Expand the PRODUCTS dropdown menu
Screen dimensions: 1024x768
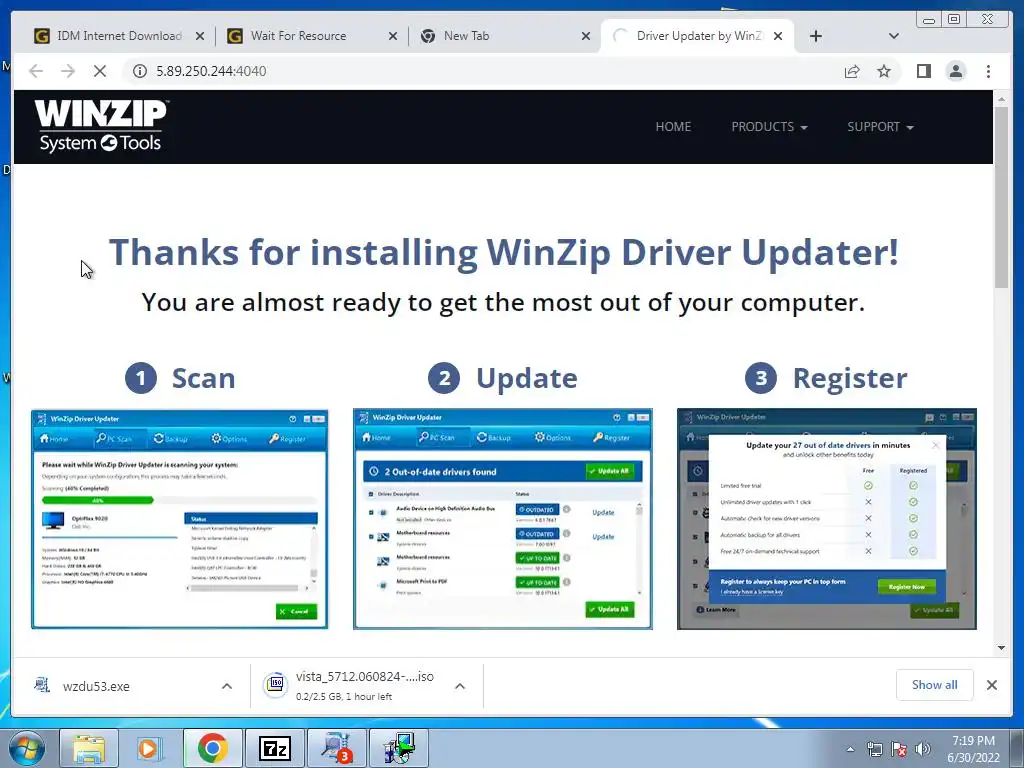click(x=769, y=127)
